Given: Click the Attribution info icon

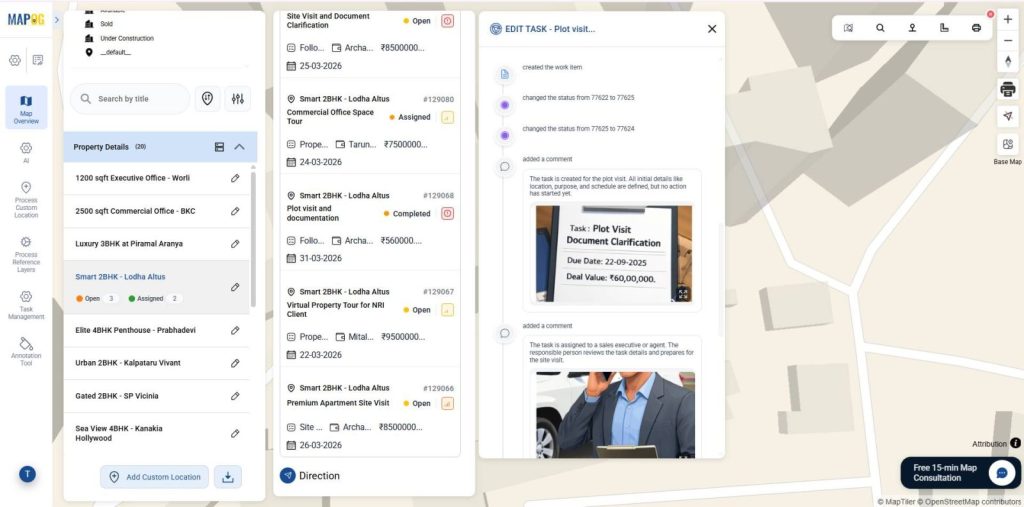Looking at the screenshot, I should point(1016,443).
